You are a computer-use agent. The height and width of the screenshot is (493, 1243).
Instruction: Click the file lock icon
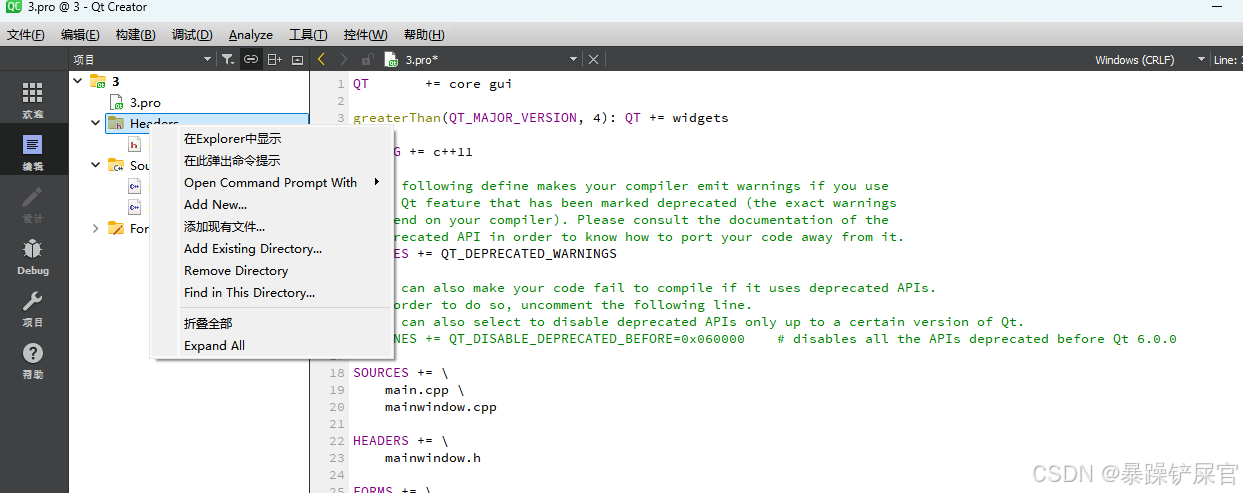pos(367,60)
